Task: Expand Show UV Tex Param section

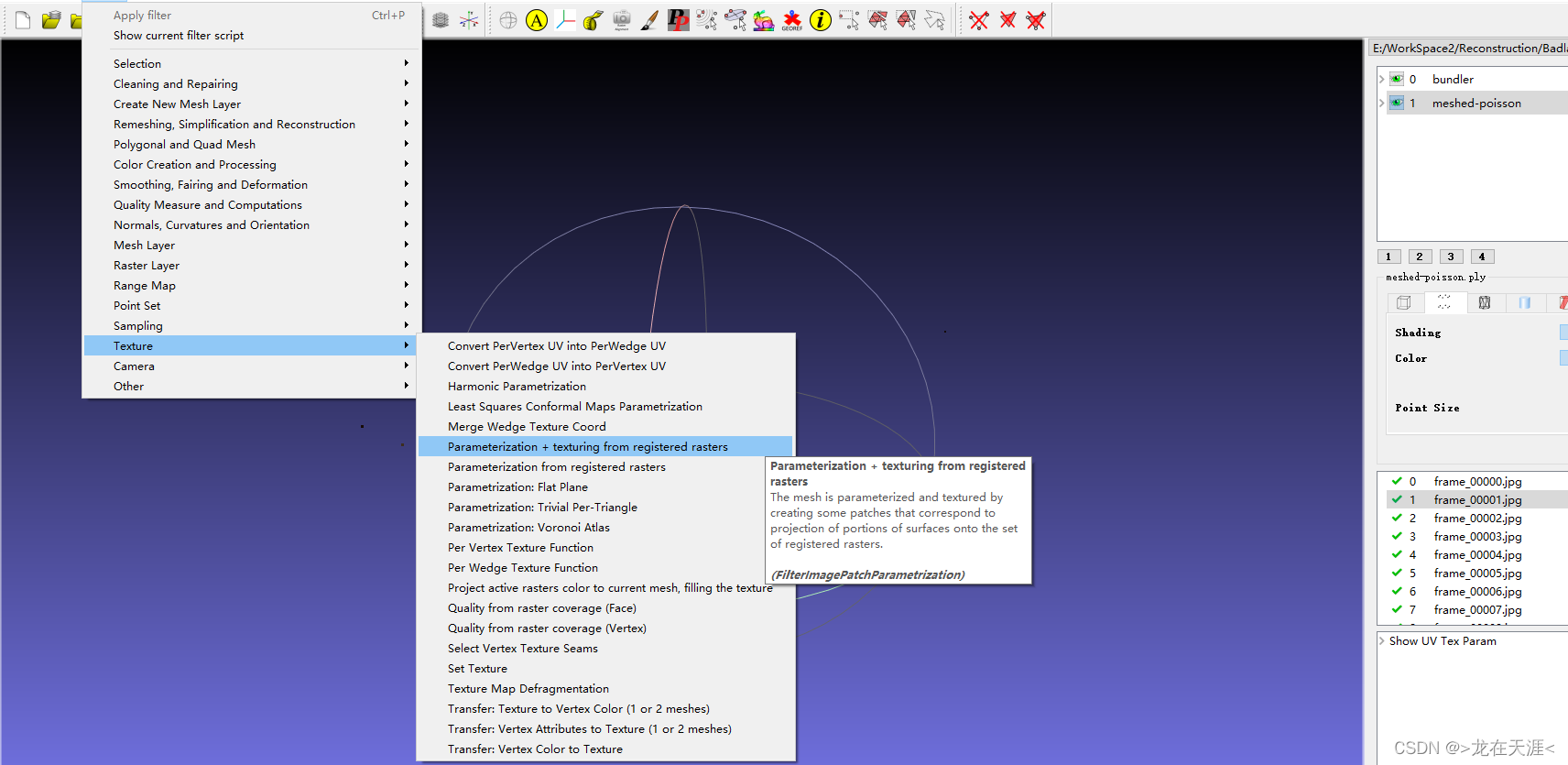Action: (x=1382, y=641)
